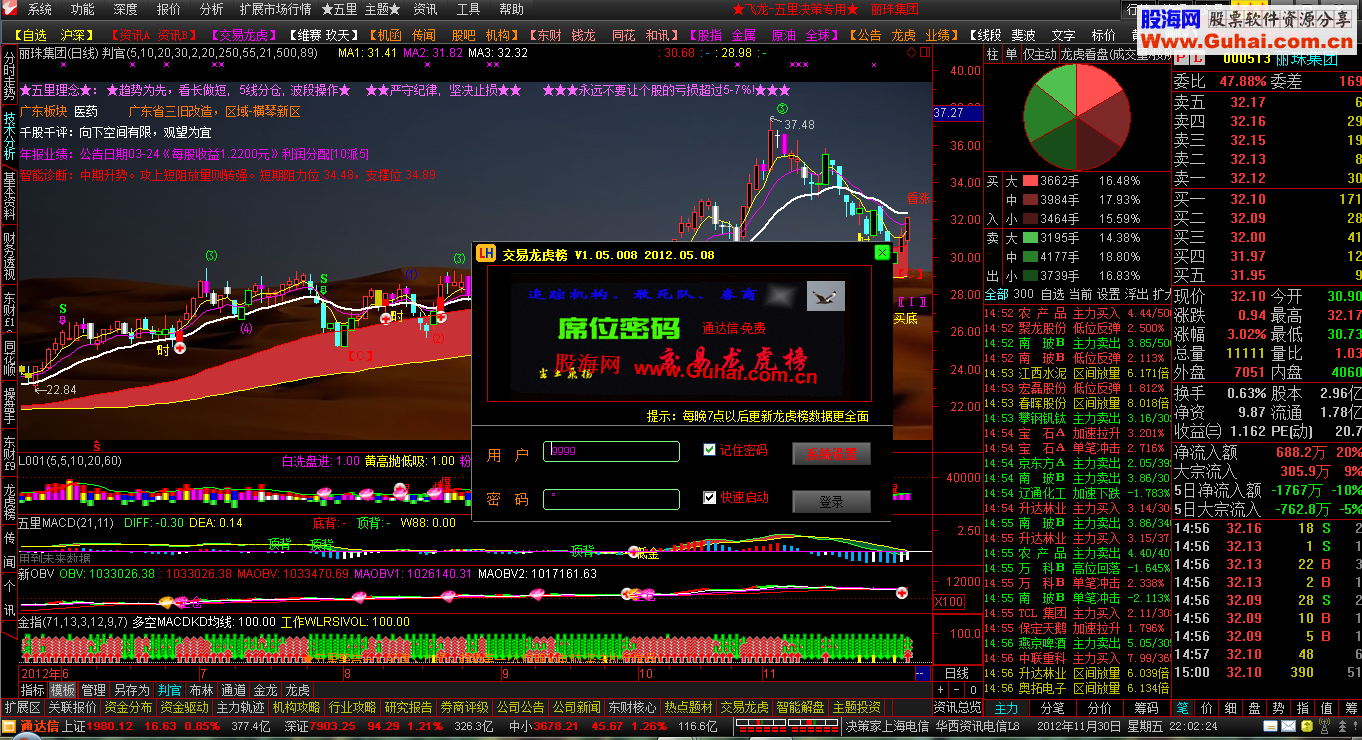Click the 用户 username input field
1362x740 pixels.
click(x=612, y=451)
